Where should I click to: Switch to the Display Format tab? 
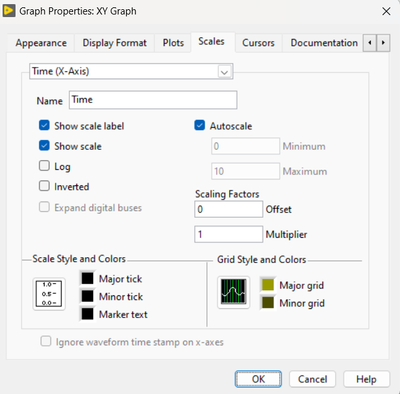tap(114, 43)
